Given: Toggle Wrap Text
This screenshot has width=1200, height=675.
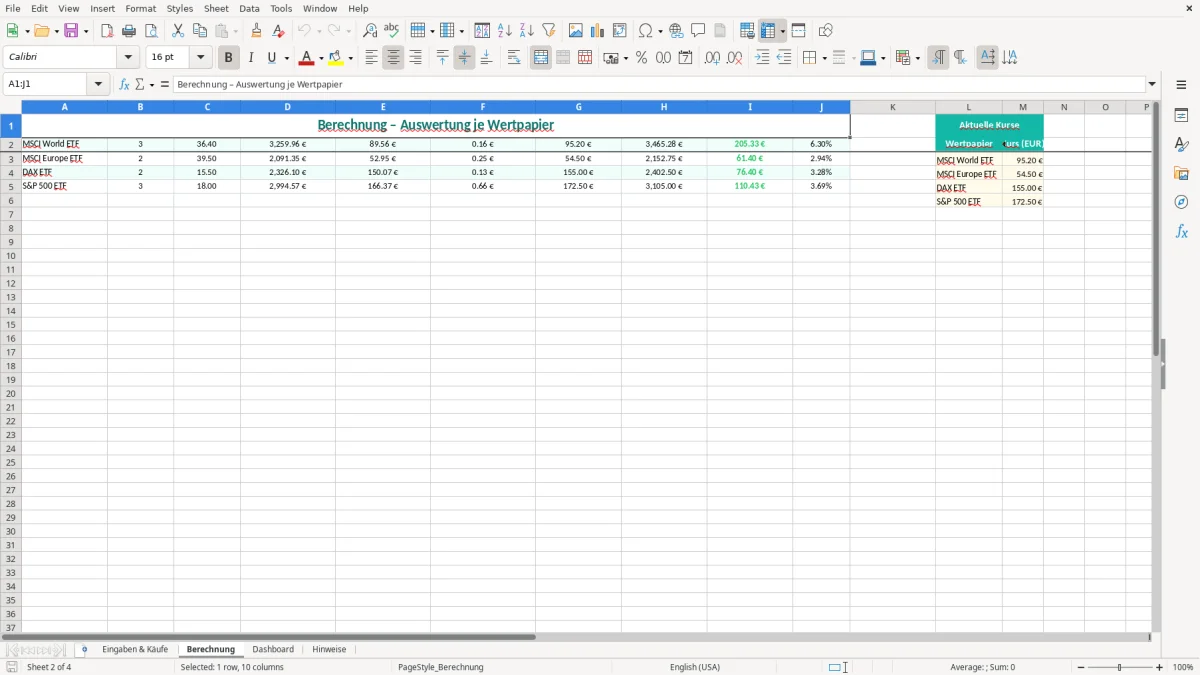Looking at the screenshot, I should [514, 58].
